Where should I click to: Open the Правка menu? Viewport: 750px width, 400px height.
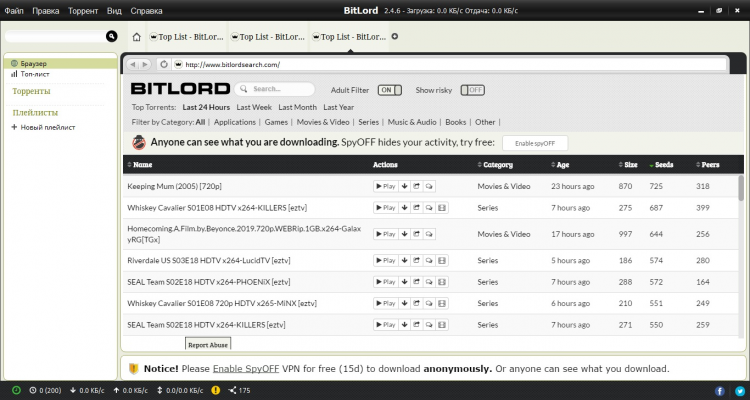pyautogui.click(x=46, y=11)
